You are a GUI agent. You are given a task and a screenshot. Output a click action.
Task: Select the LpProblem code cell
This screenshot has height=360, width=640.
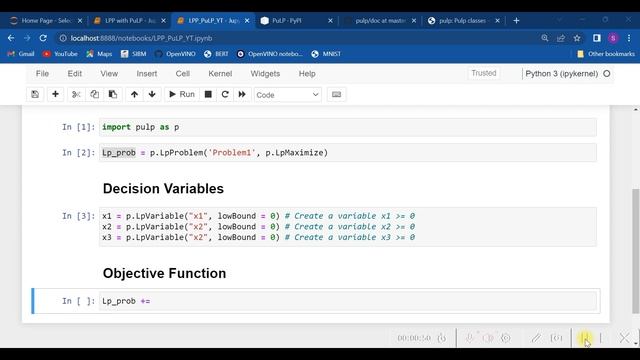tap(348, 153)
